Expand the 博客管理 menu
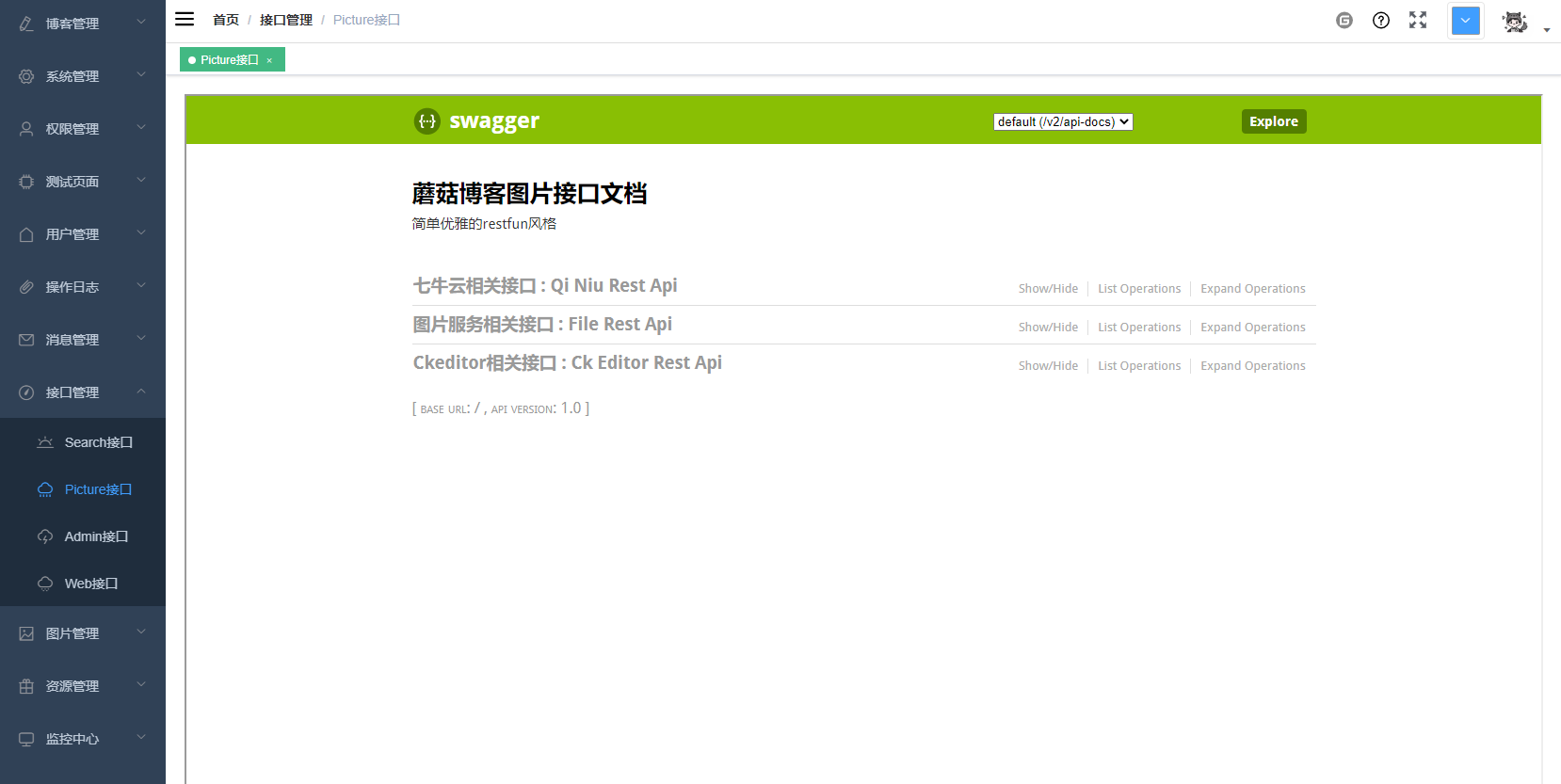The image size is (1561, 784). 83,24
